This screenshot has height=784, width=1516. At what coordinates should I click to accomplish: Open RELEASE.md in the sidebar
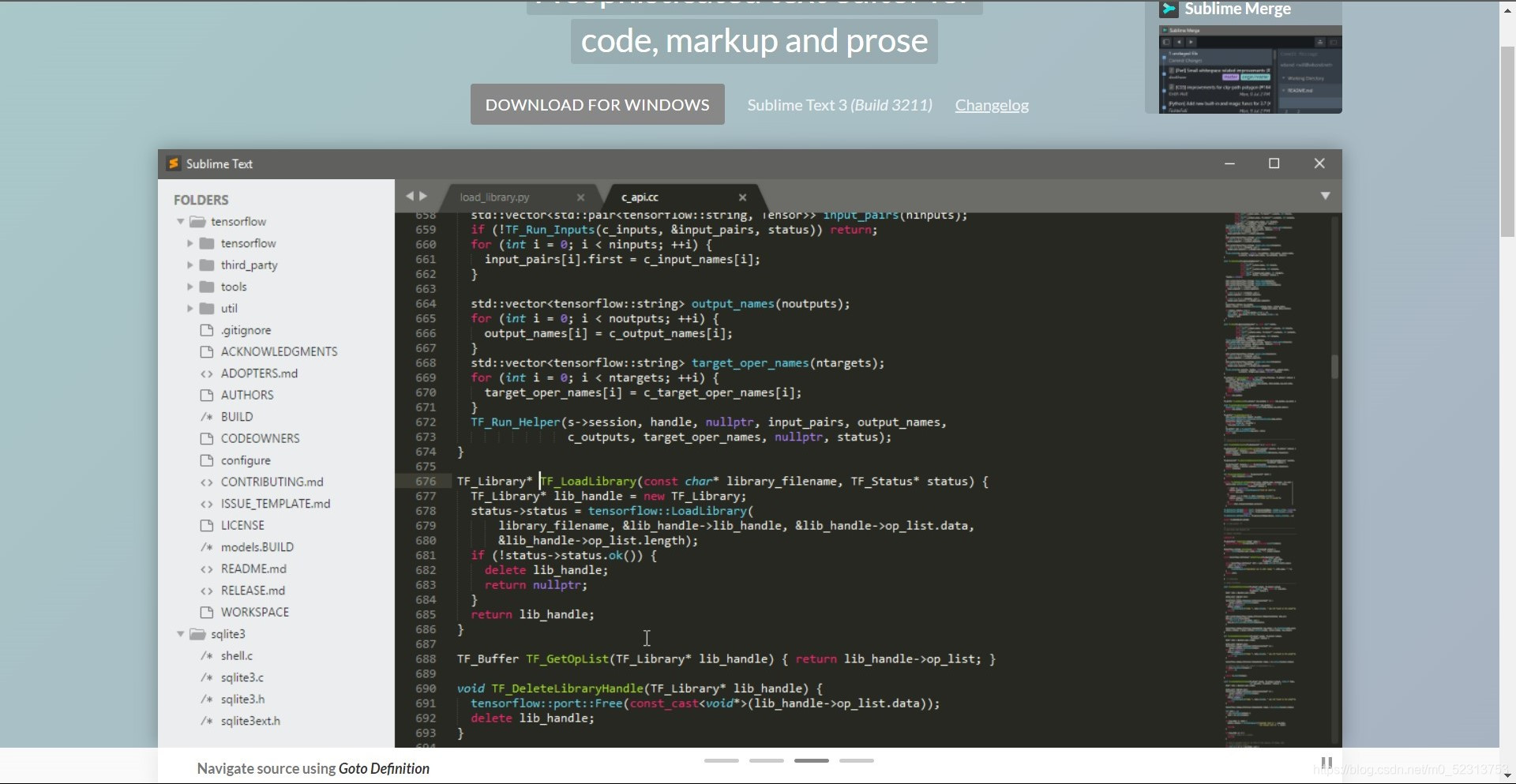253,591
